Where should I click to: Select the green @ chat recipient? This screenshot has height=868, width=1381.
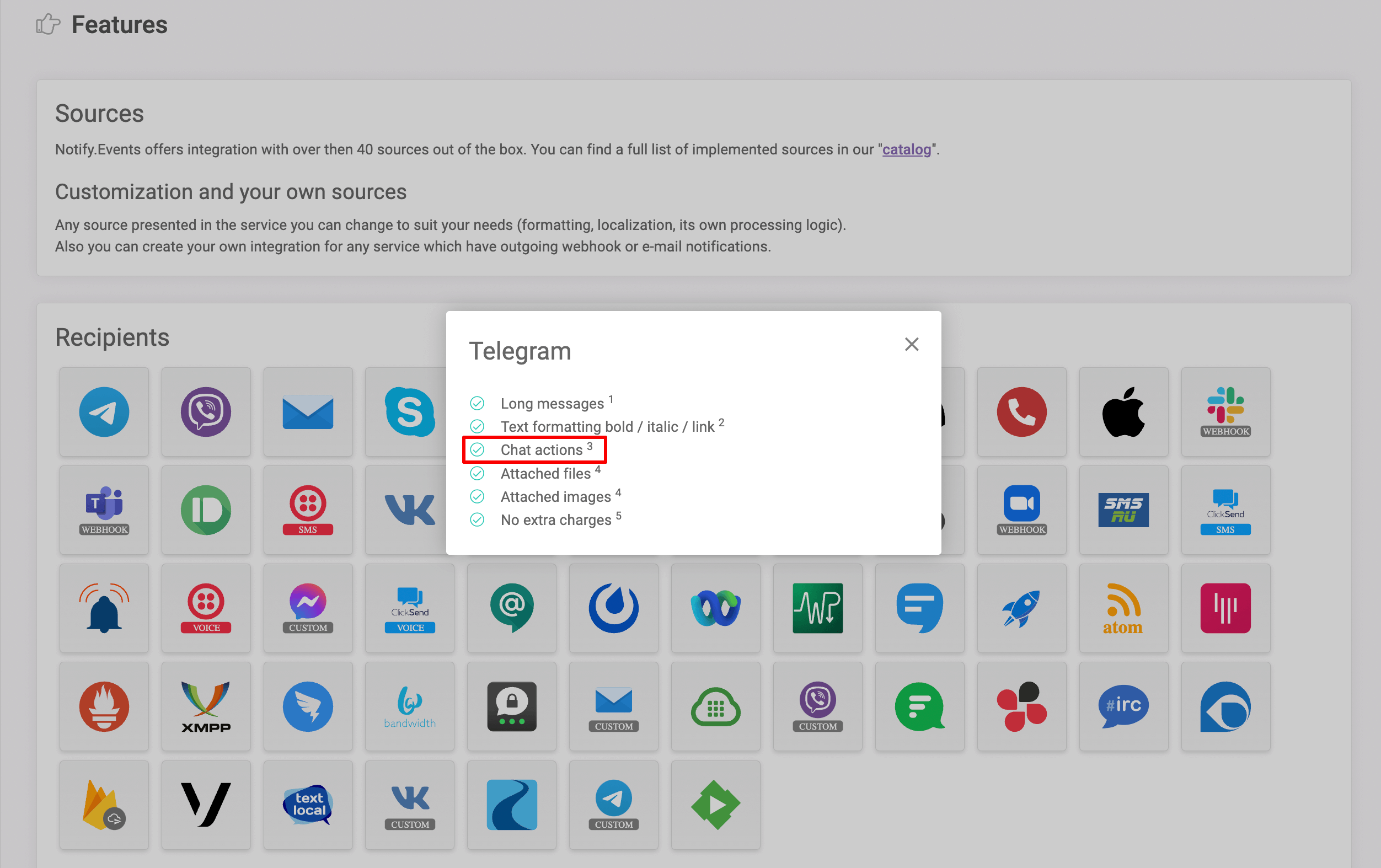(512, 608)
